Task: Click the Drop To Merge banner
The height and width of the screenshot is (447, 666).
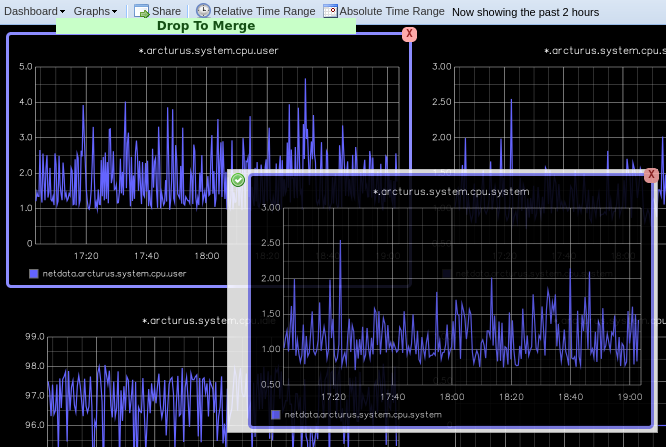Action: [x=206, y=26]
